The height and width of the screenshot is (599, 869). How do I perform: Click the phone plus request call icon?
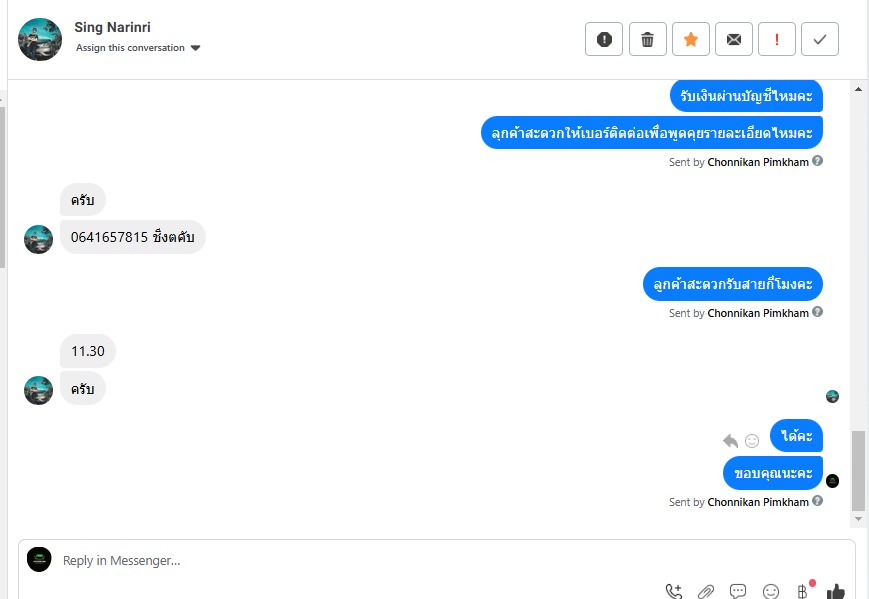click(x=674, y=592)
